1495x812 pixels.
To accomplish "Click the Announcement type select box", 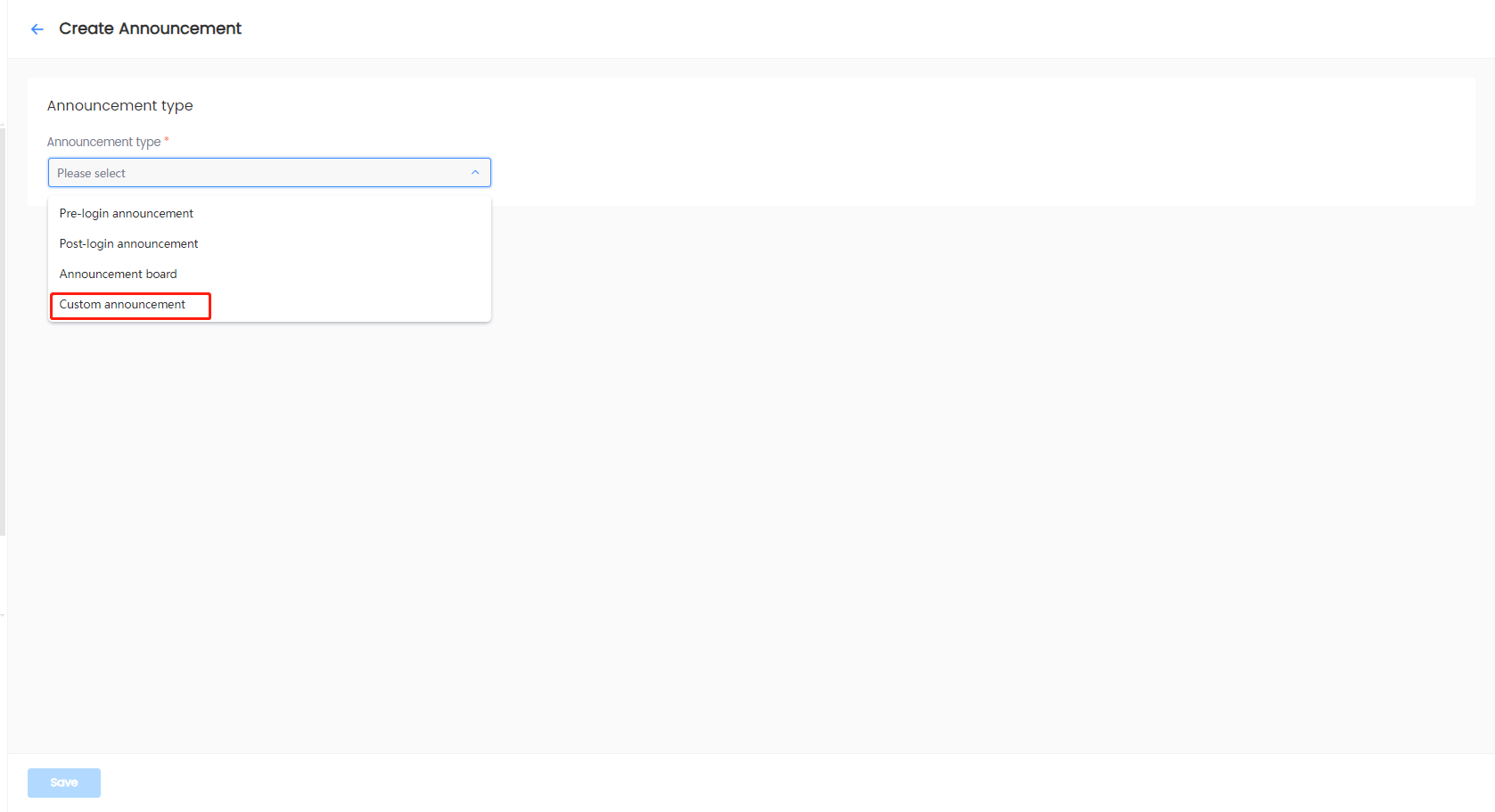I will 267,173.
